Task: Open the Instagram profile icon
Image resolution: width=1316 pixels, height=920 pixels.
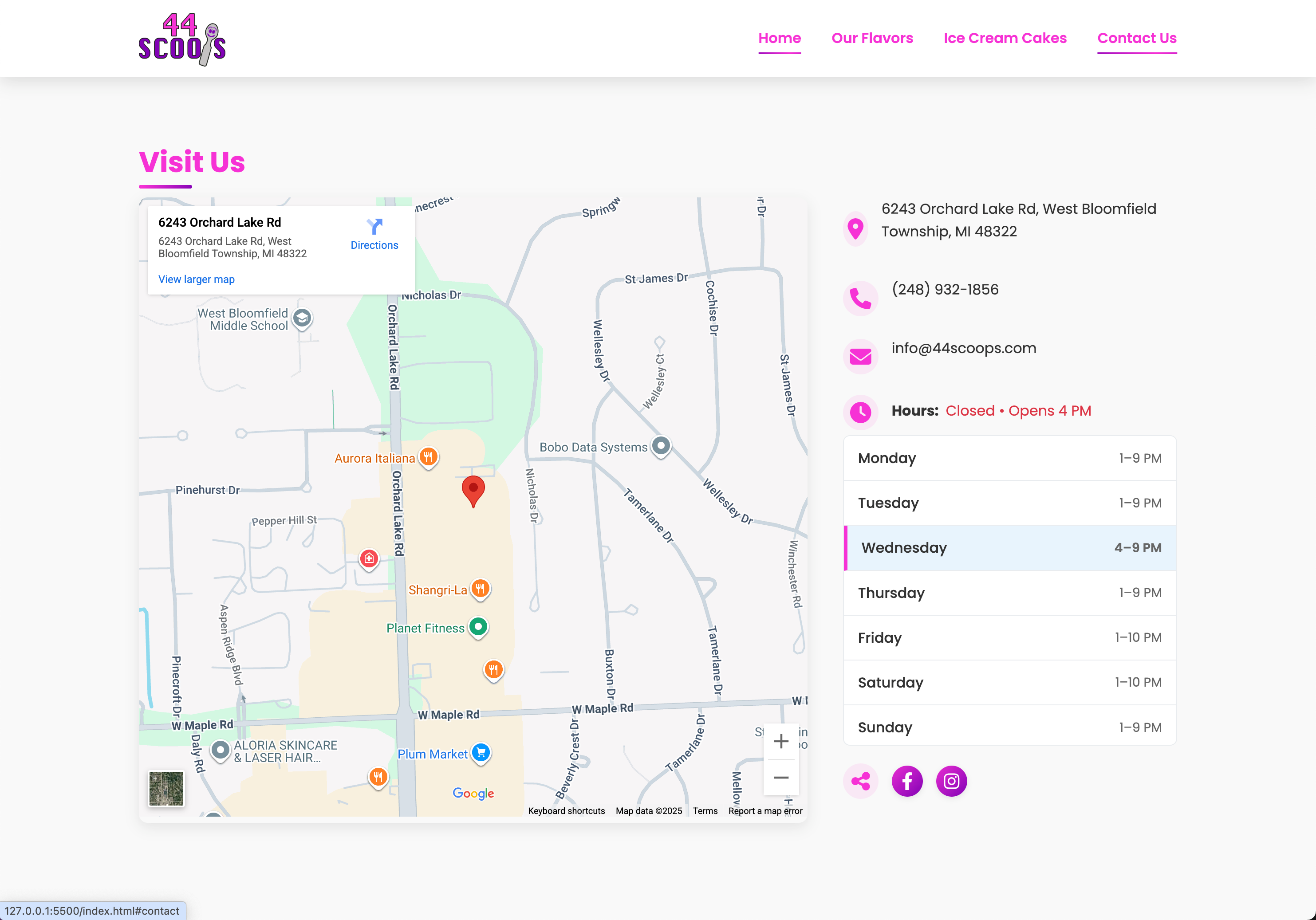Action: [951, 780]
